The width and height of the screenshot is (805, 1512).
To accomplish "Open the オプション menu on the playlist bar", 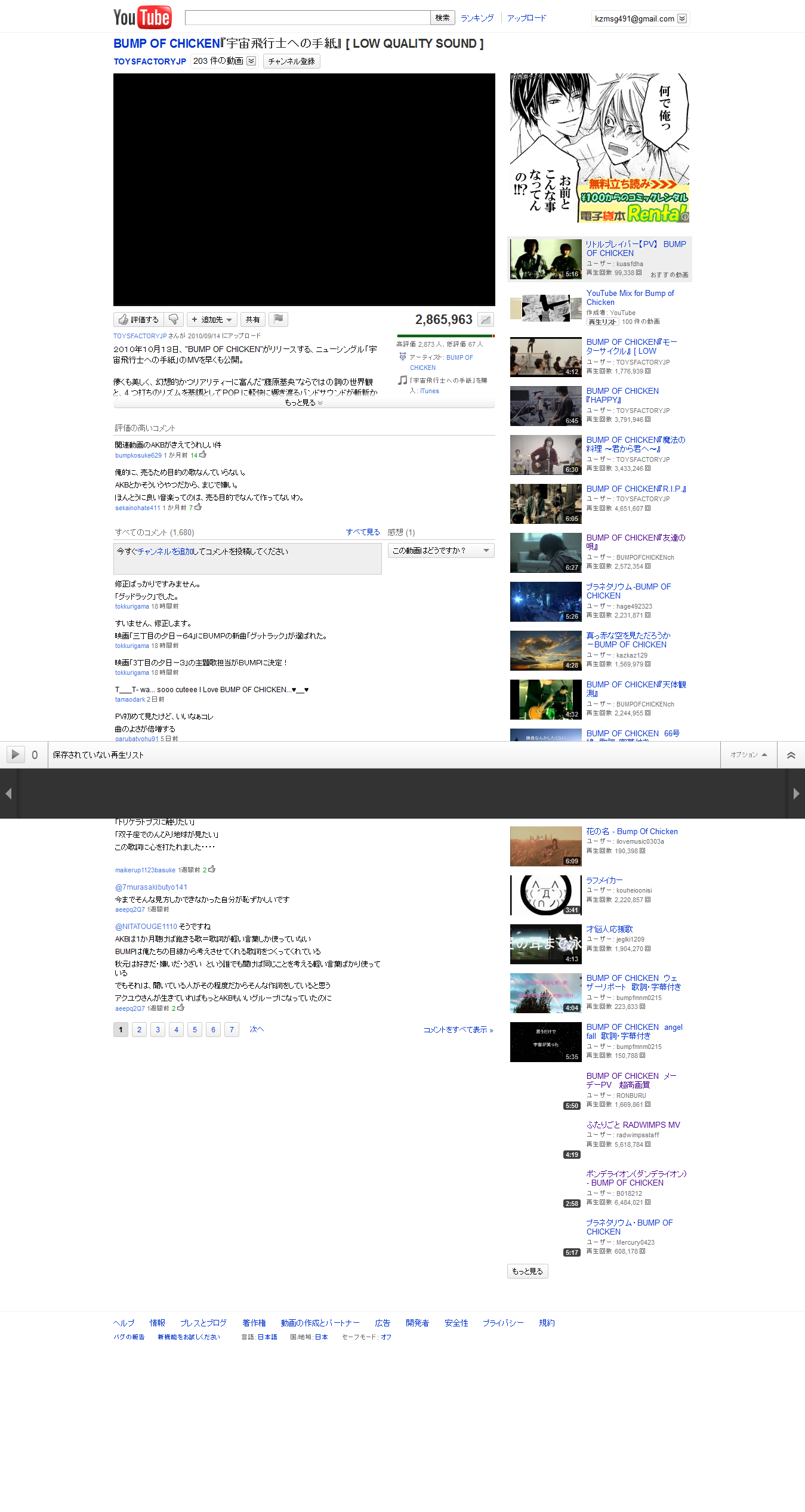I will (x=748, y=755).
